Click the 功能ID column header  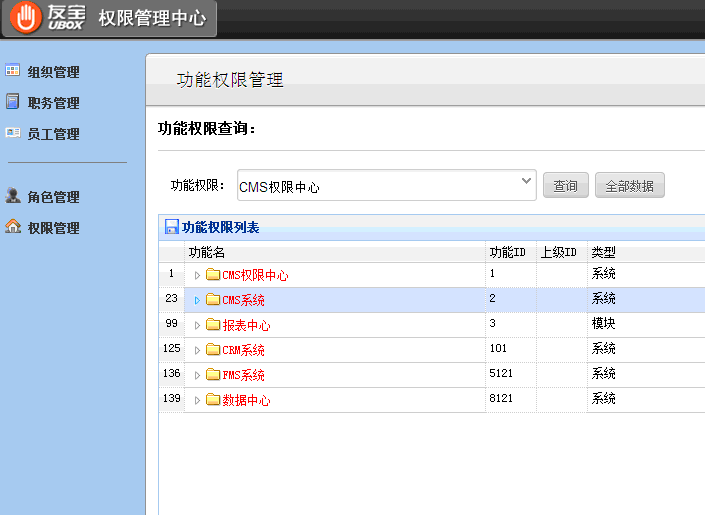click(x=511, y=252)
